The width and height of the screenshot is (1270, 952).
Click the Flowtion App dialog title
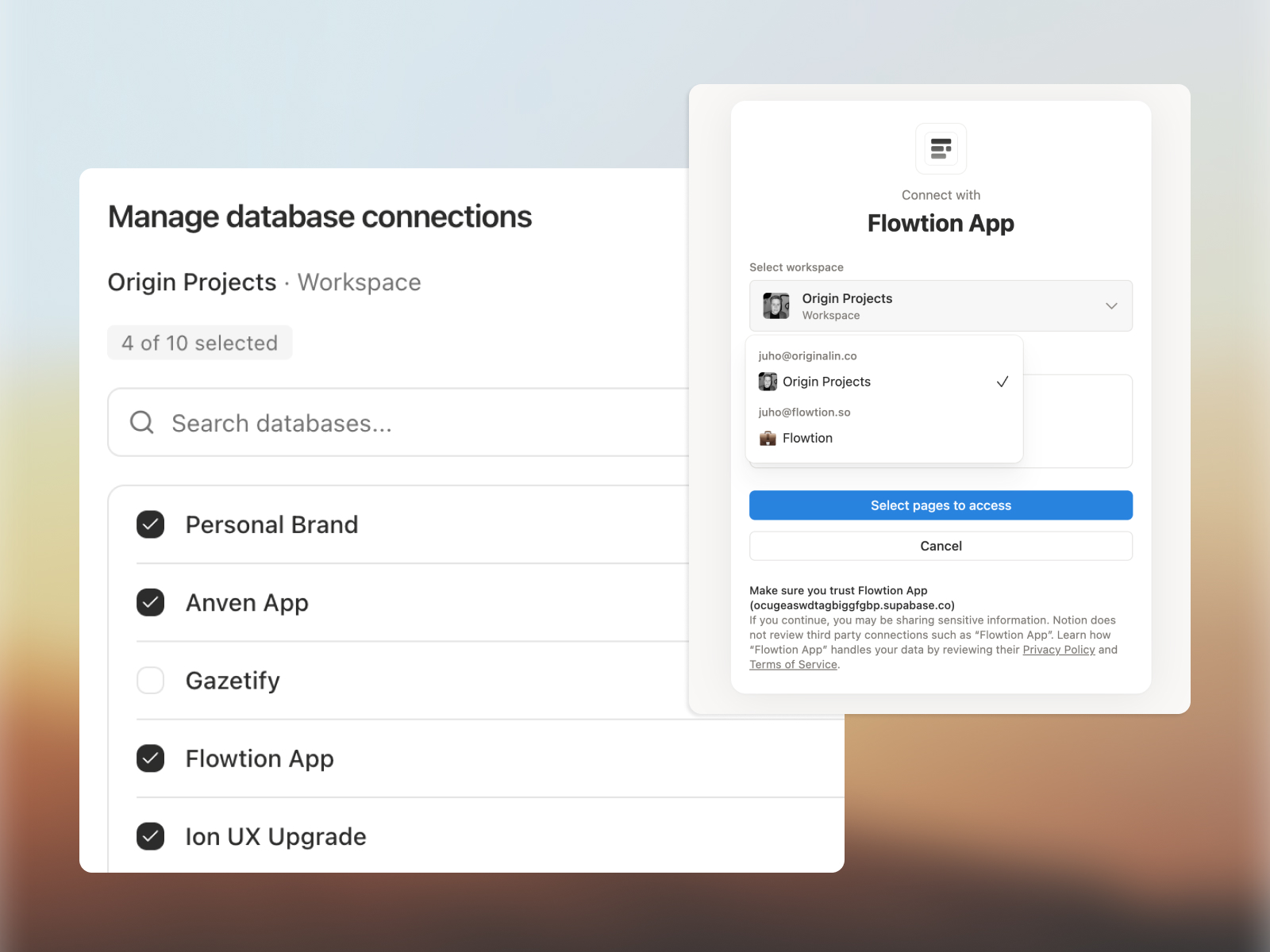point(941,224)
